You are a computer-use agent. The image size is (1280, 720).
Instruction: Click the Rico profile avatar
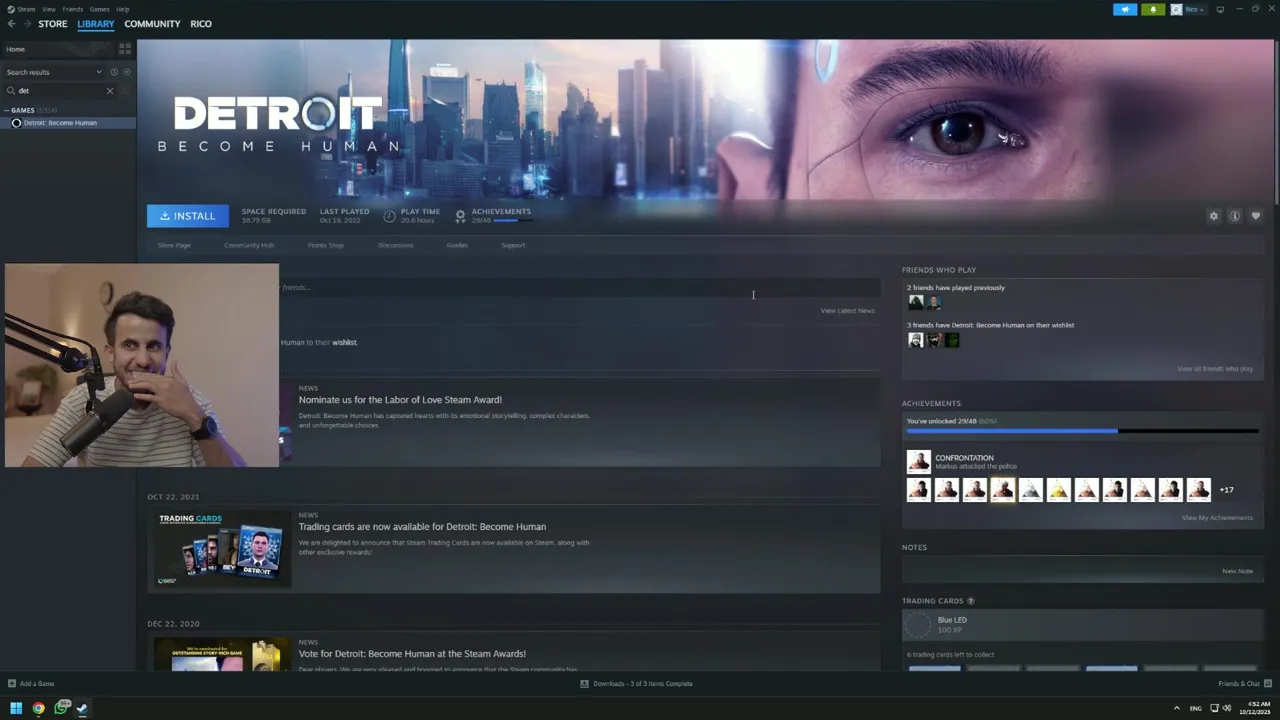point(1177,9)
